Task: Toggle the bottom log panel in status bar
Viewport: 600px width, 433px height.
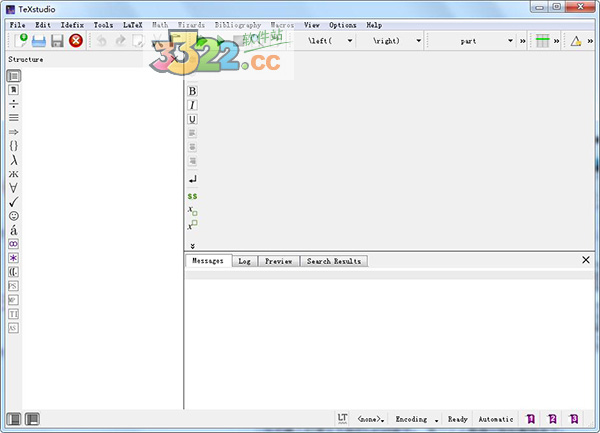Action: click(x=33, y=419)
